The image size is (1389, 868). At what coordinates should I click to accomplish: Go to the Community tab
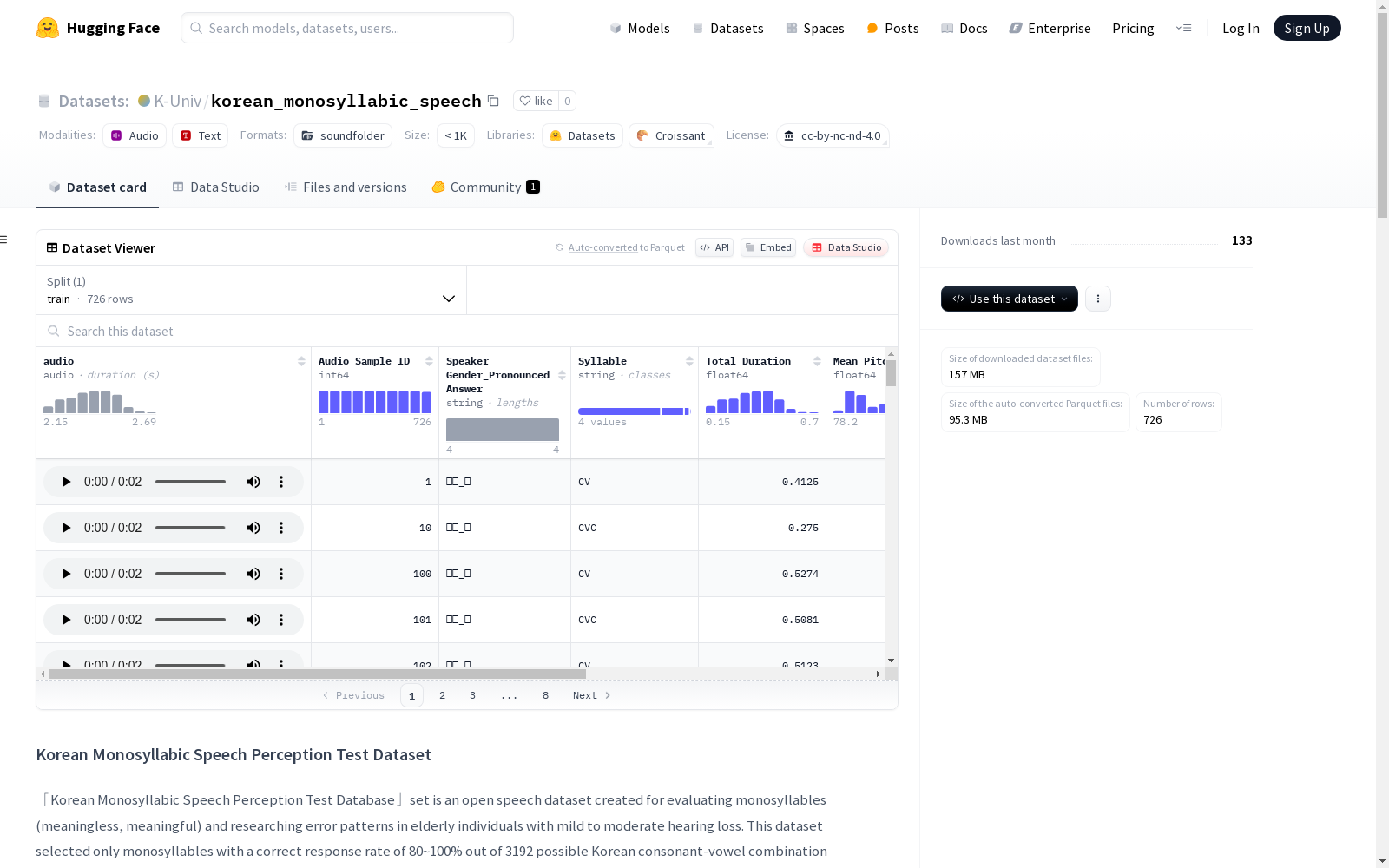(486, 187)
